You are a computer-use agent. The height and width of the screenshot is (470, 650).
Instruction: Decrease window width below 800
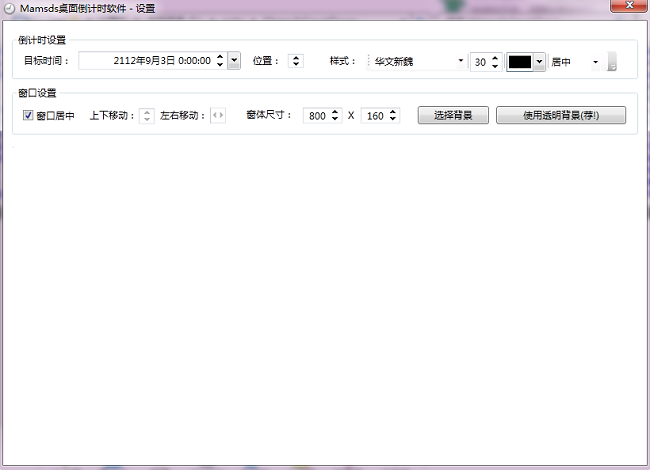pos(335,119)
